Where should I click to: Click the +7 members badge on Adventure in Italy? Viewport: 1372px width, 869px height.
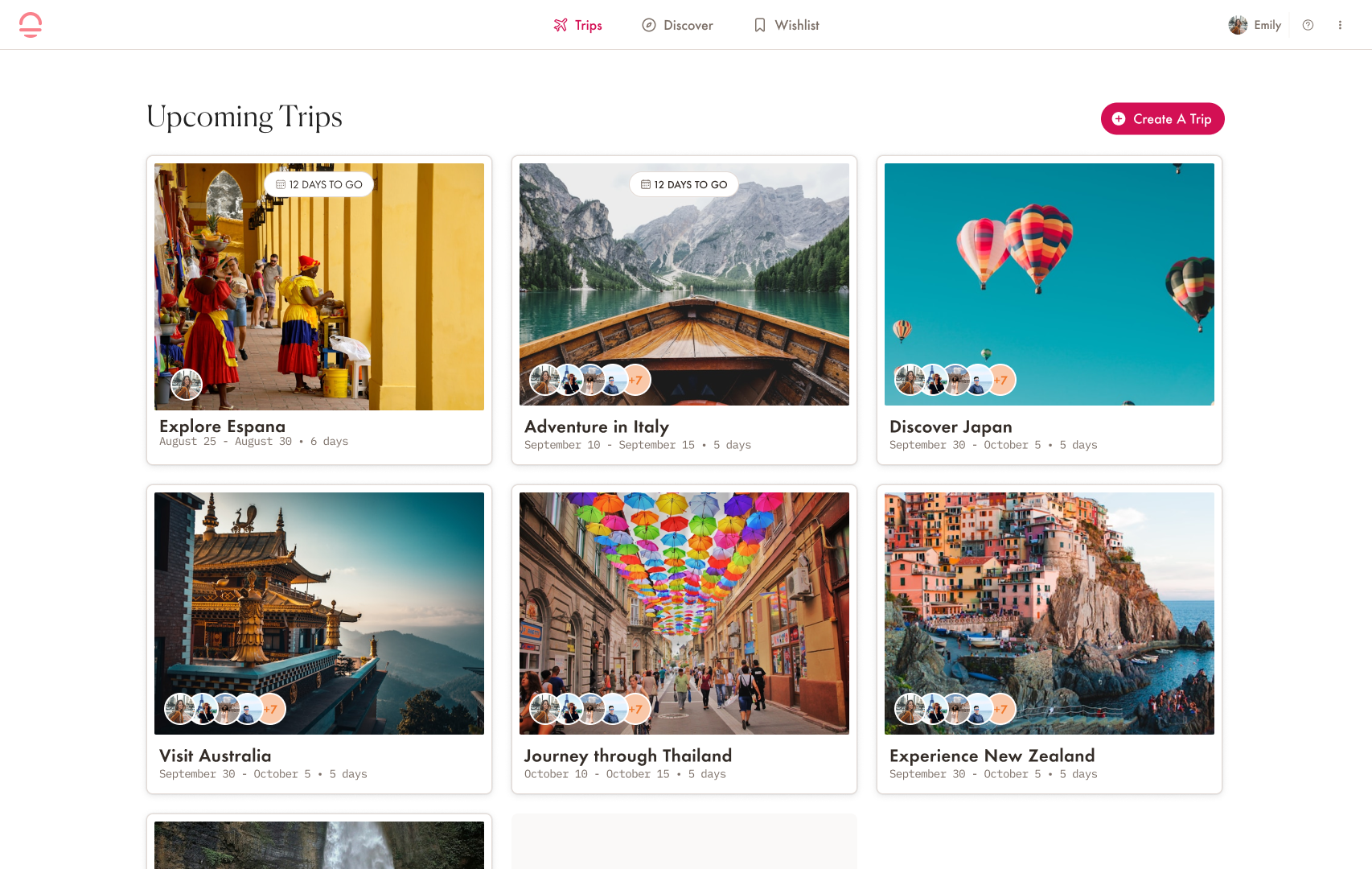click(x=635, y=380)
